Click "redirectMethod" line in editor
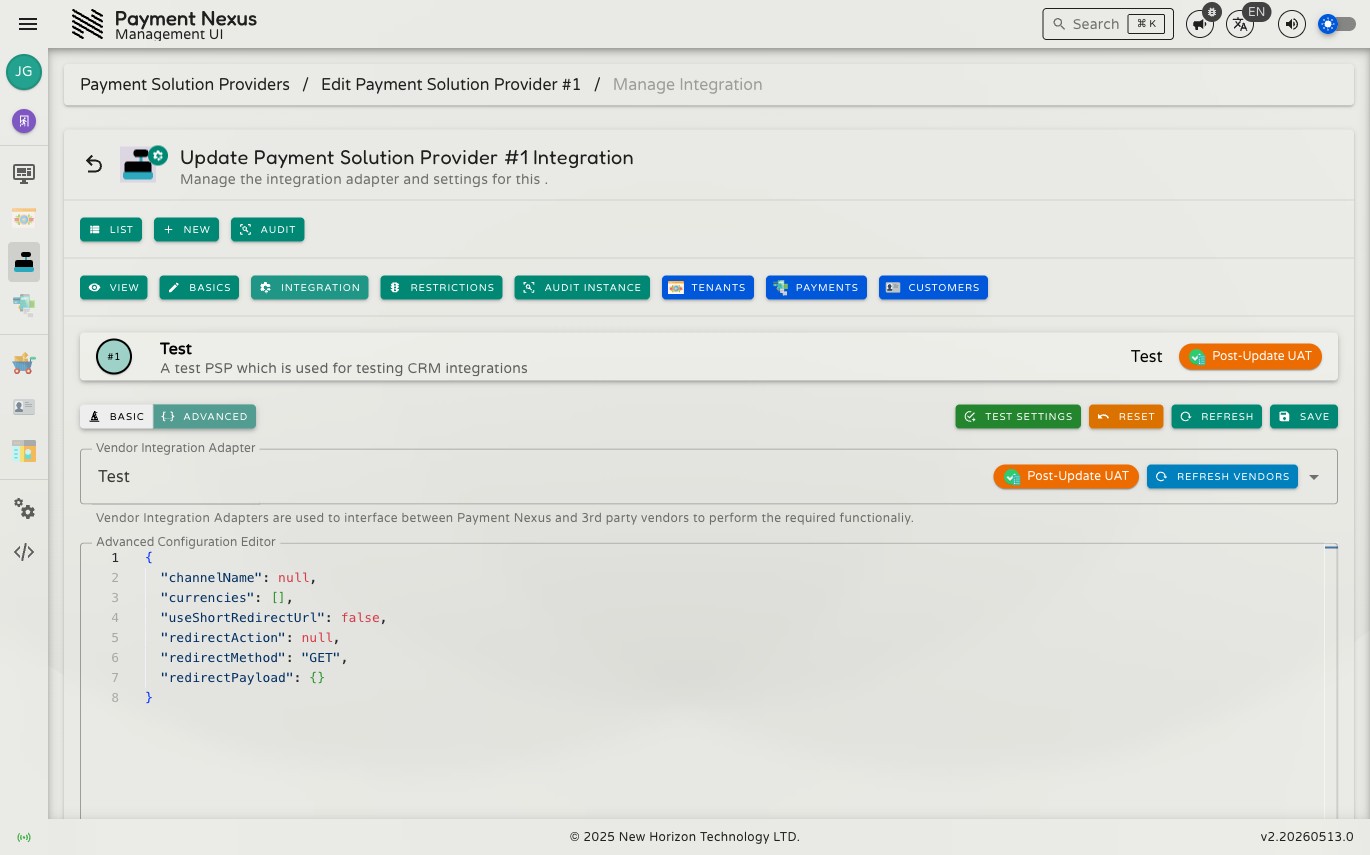Viewport: 1370px width, 855px height. pyautogui.click(x=254, y=658)
